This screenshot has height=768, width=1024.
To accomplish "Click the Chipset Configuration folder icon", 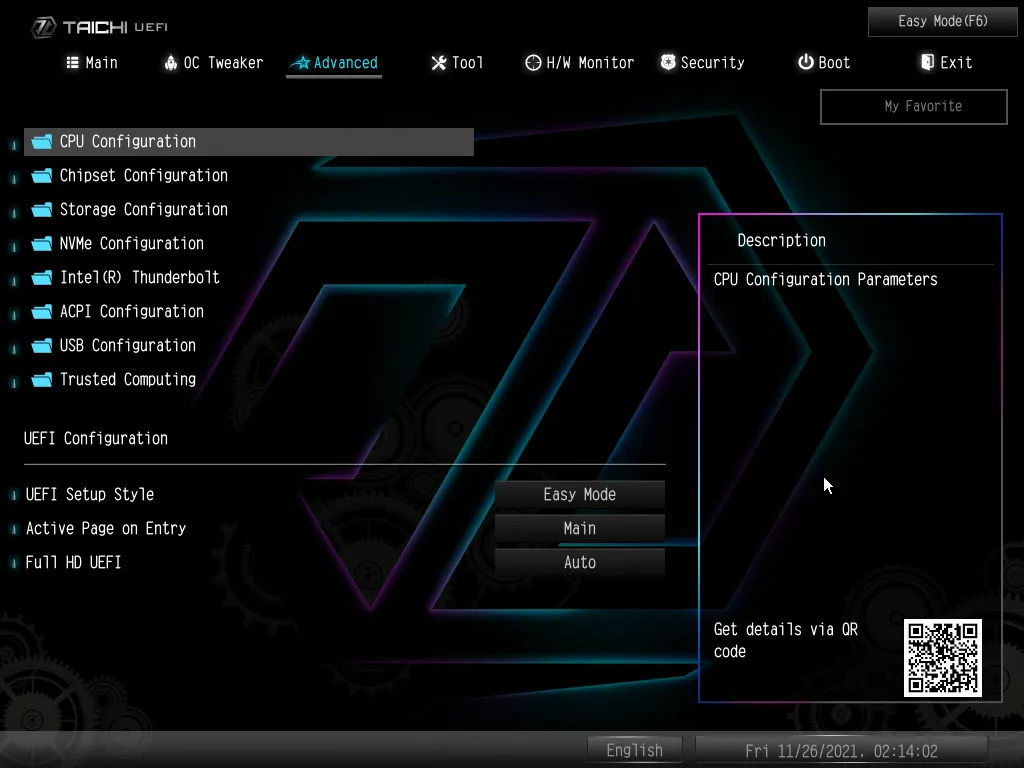I will [x=42, y=176].
